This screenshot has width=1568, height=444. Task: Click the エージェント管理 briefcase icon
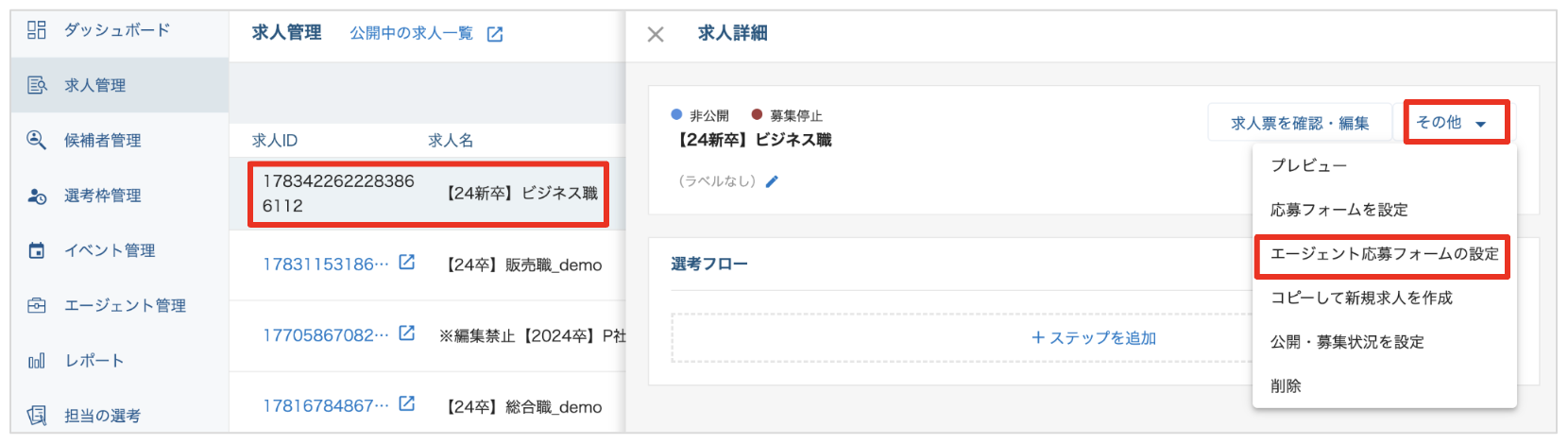pos(37,305)
